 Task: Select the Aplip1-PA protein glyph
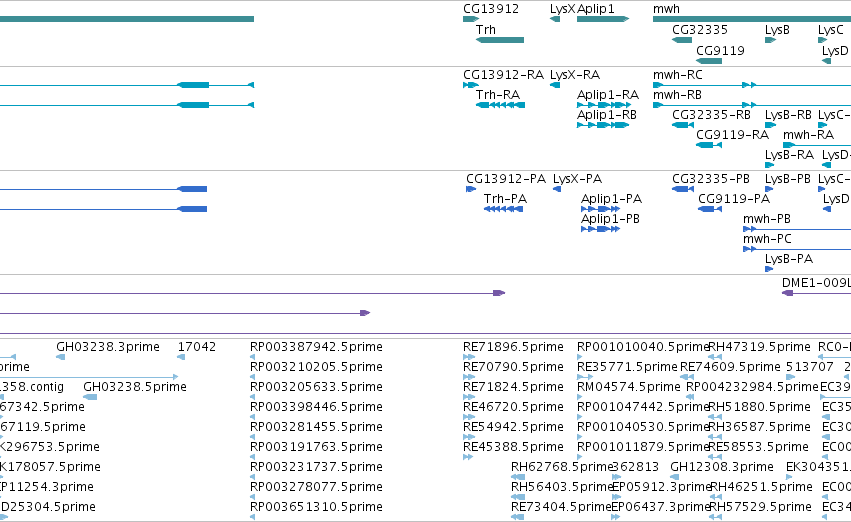pyautogui.click(x=600, y=209)
